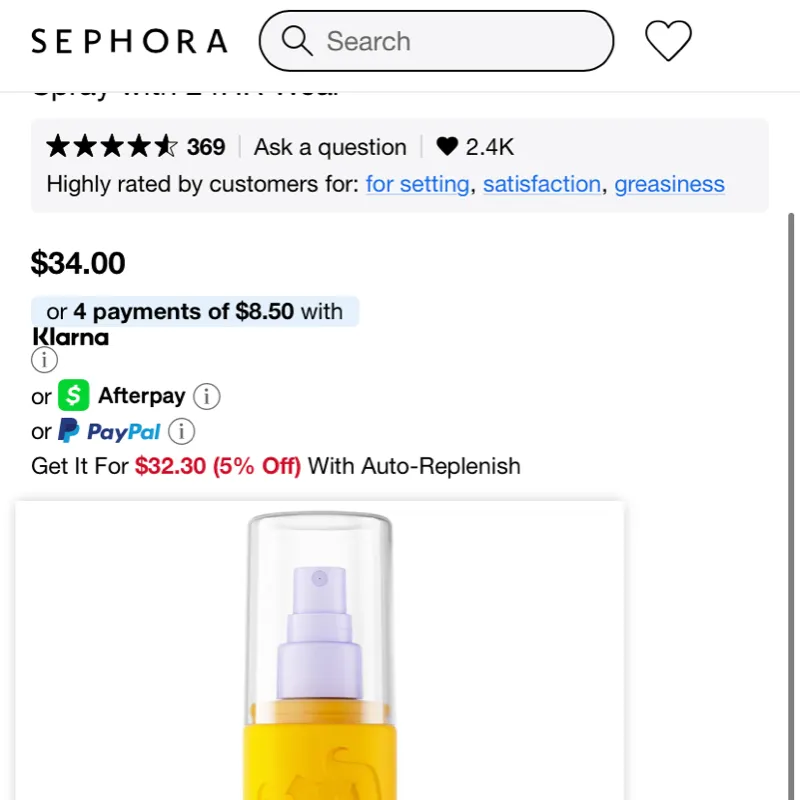Click the Sephora logo
This screenshot has width=800, height=800.
129,42
